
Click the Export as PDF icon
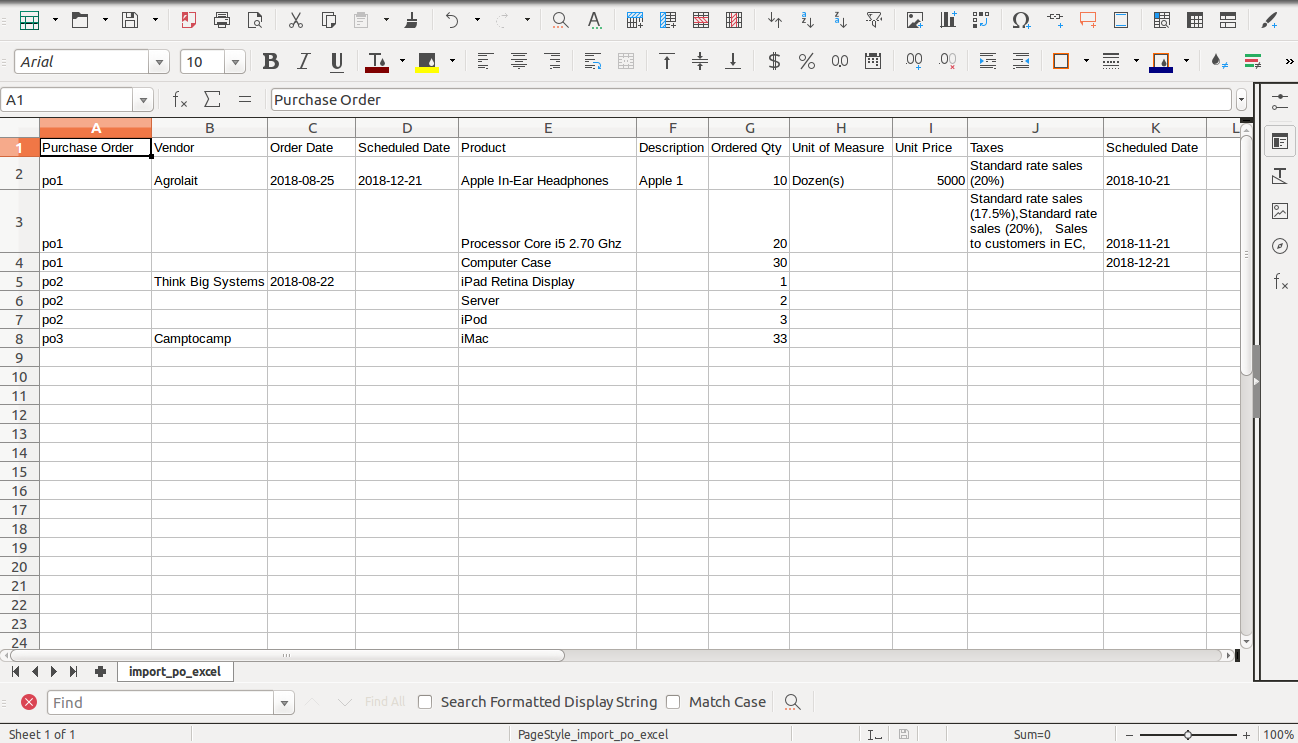(x=189, y=20)
